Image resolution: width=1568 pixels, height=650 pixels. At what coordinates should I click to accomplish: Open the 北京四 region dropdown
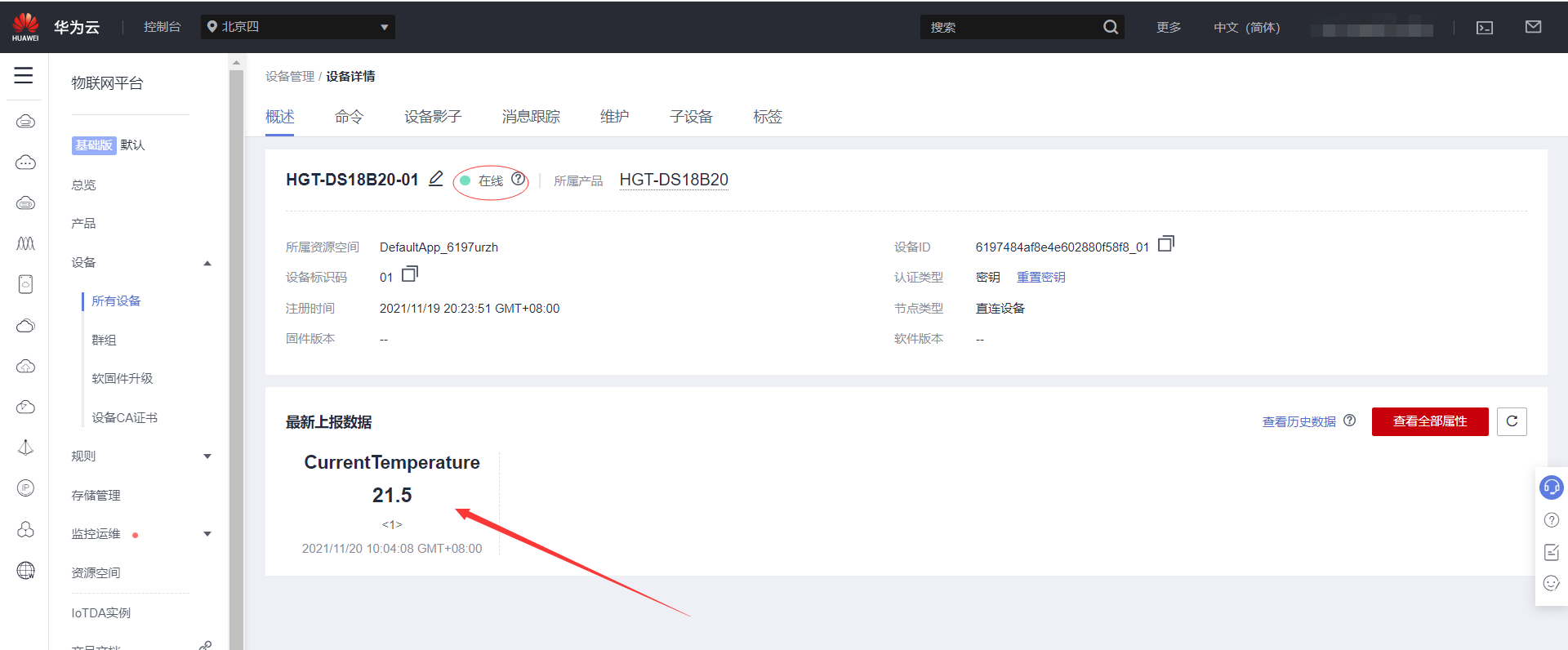(298, 27)
